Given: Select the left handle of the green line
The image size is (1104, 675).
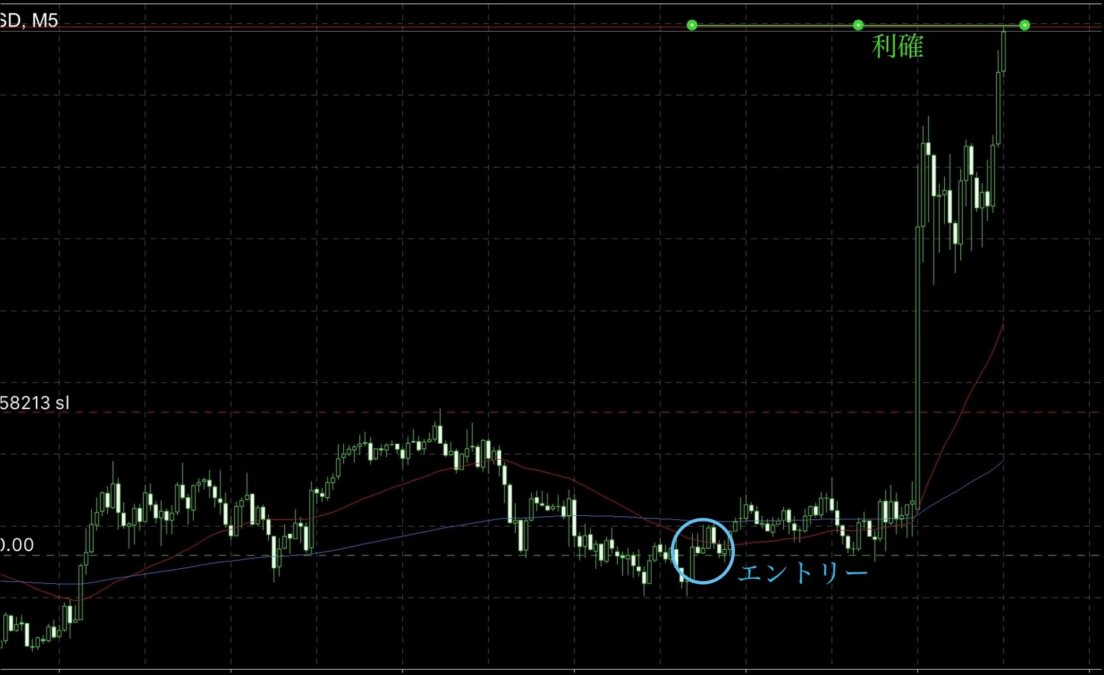Looking at the screenshot, I should click(x=692, y=25).
